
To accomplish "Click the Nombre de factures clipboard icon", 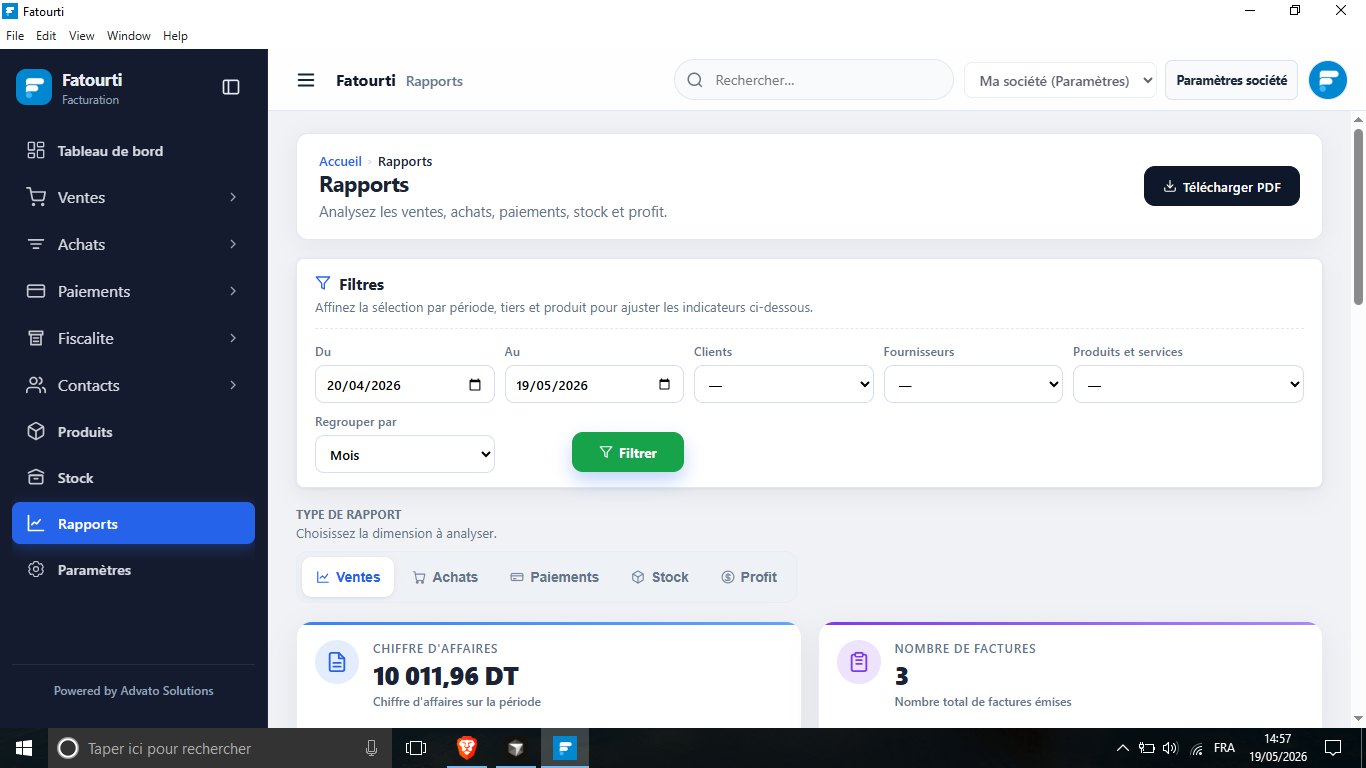I will coord(859,662).
